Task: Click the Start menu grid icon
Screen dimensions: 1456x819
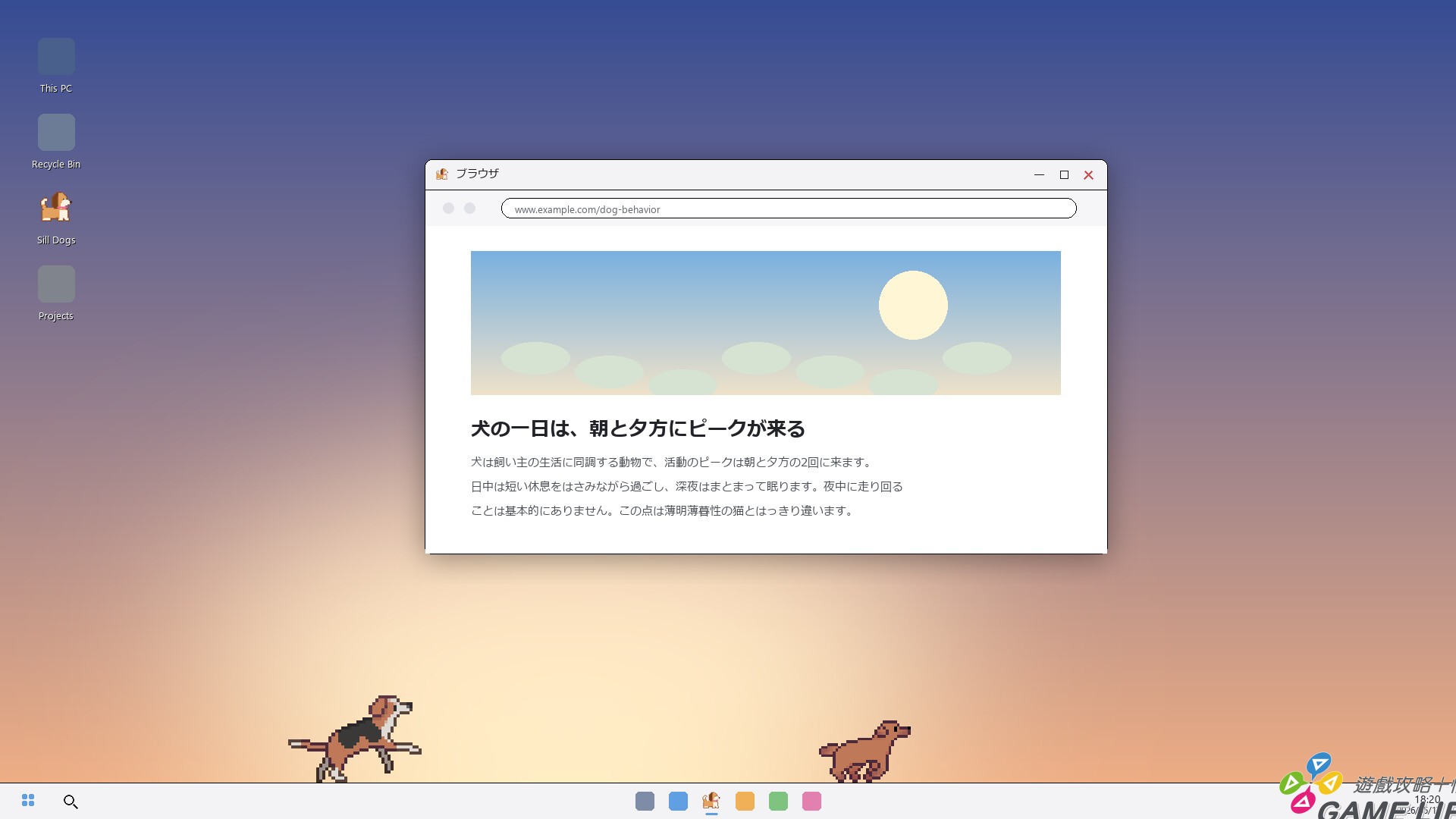Action: click(x=28, y=801)
